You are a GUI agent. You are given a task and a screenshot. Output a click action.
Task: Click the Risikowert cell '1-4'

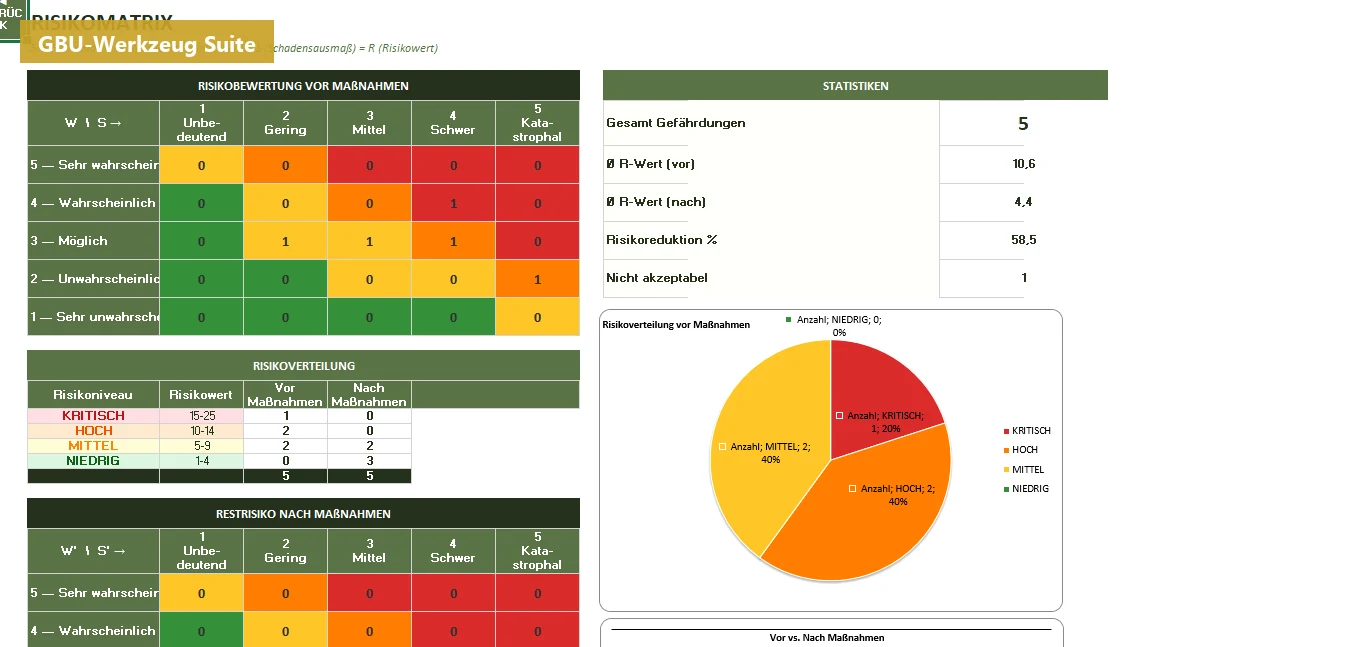click(x=201, y=461)
